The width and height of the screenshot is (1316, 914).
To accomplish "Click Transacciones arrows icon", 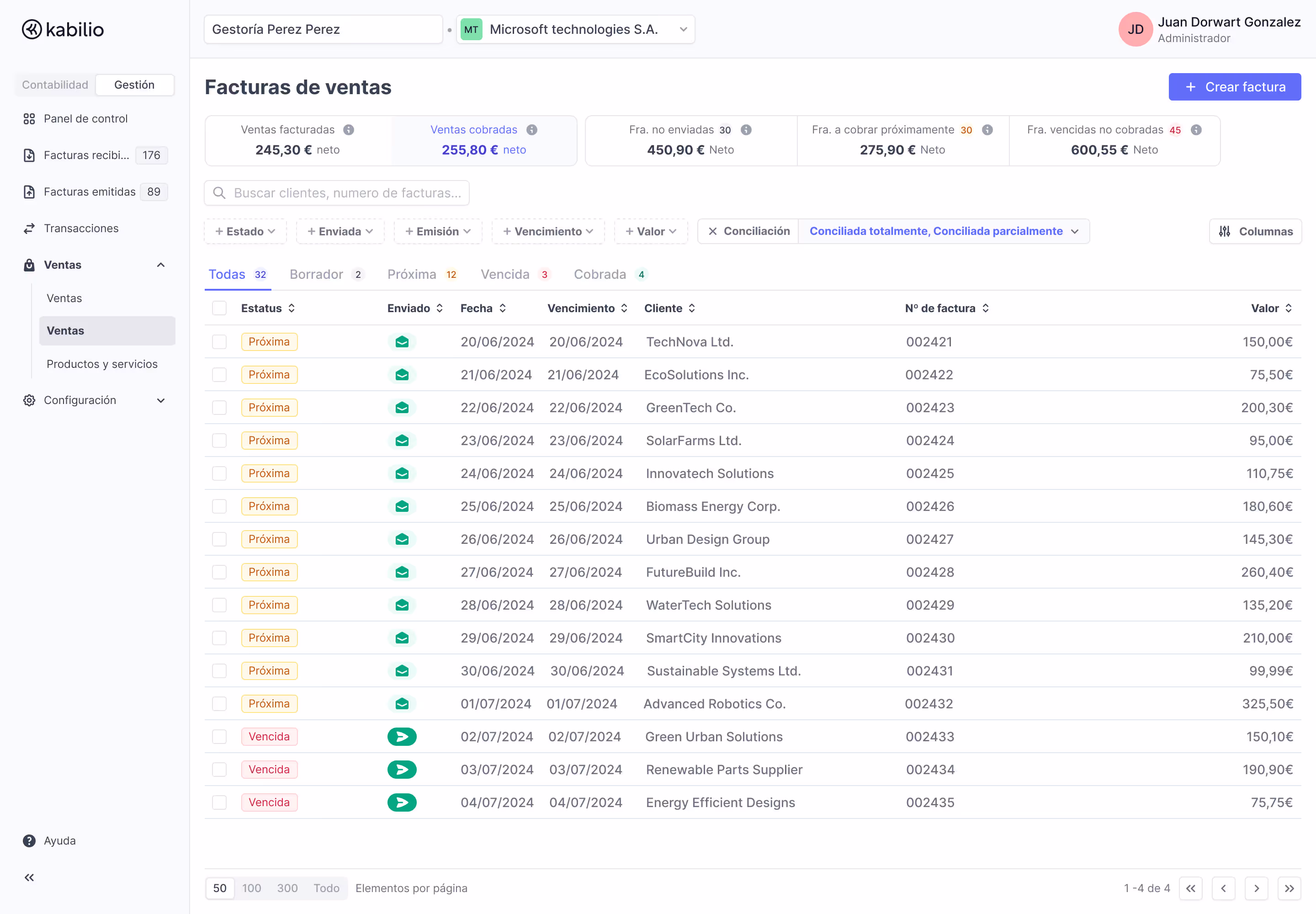I will 29,228.
